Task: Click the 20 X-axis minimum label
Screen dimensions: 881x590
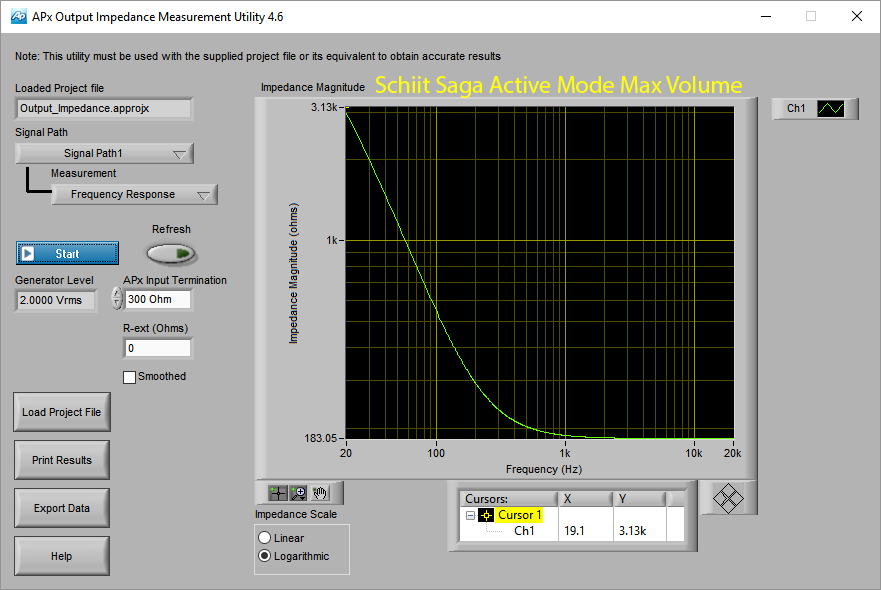Action: coord(346,453)
